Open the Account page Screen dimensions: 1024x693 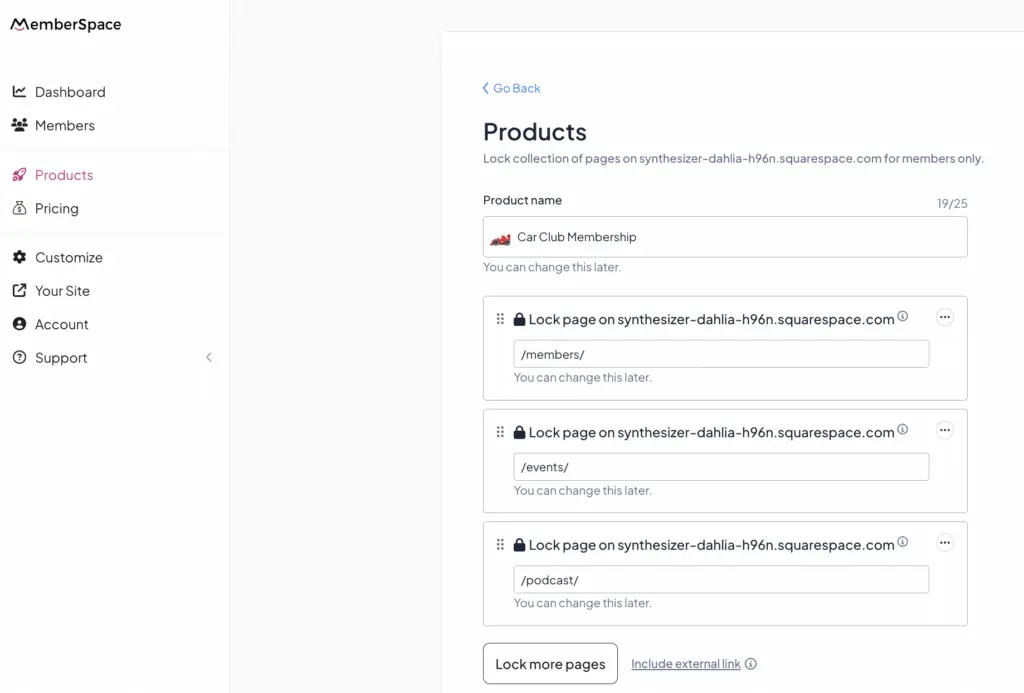point(61,324)
